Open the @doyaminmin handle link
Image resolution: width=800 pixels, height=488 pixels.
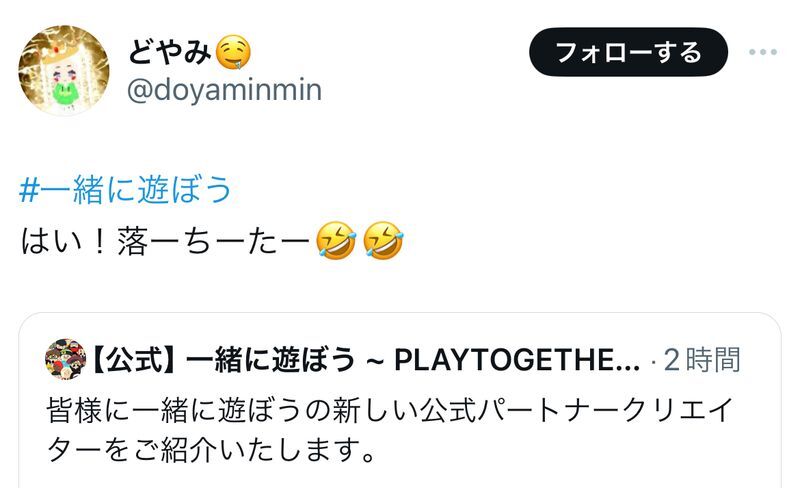point(224,90)
